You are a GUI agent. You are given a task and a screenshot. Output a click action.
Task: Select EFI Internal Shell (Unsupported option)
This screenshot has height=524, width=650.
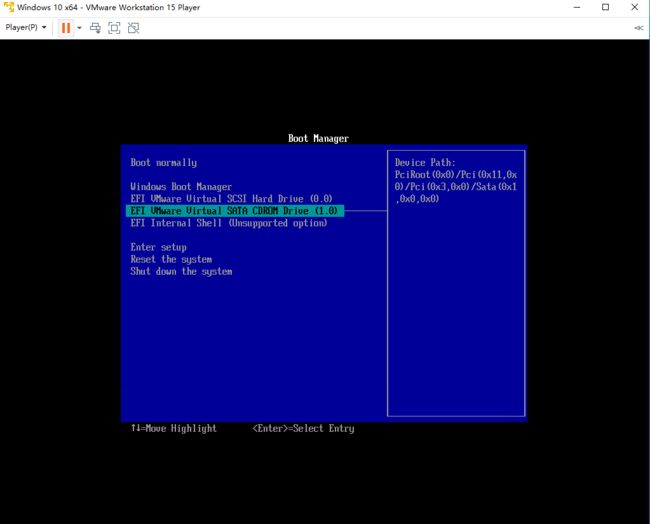229,223
